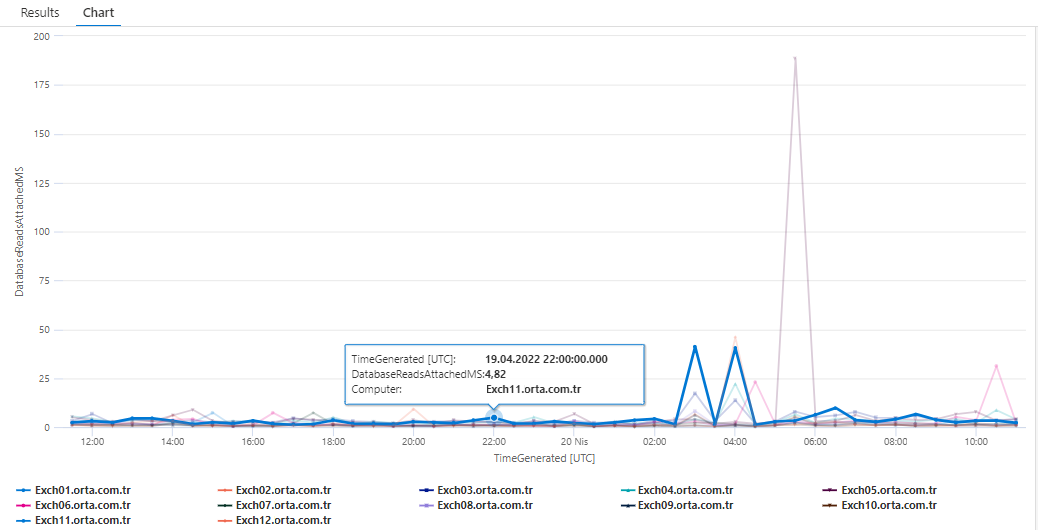Select the Chart tab

98,13
